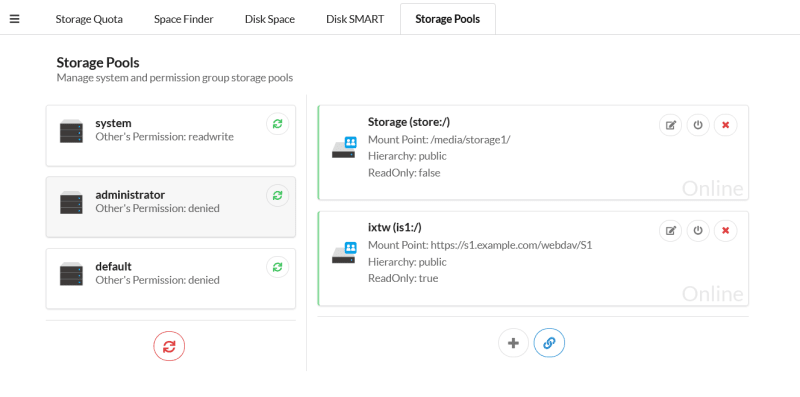Reload the administrator storage pool
800x397 pixels.
(278, 195)
